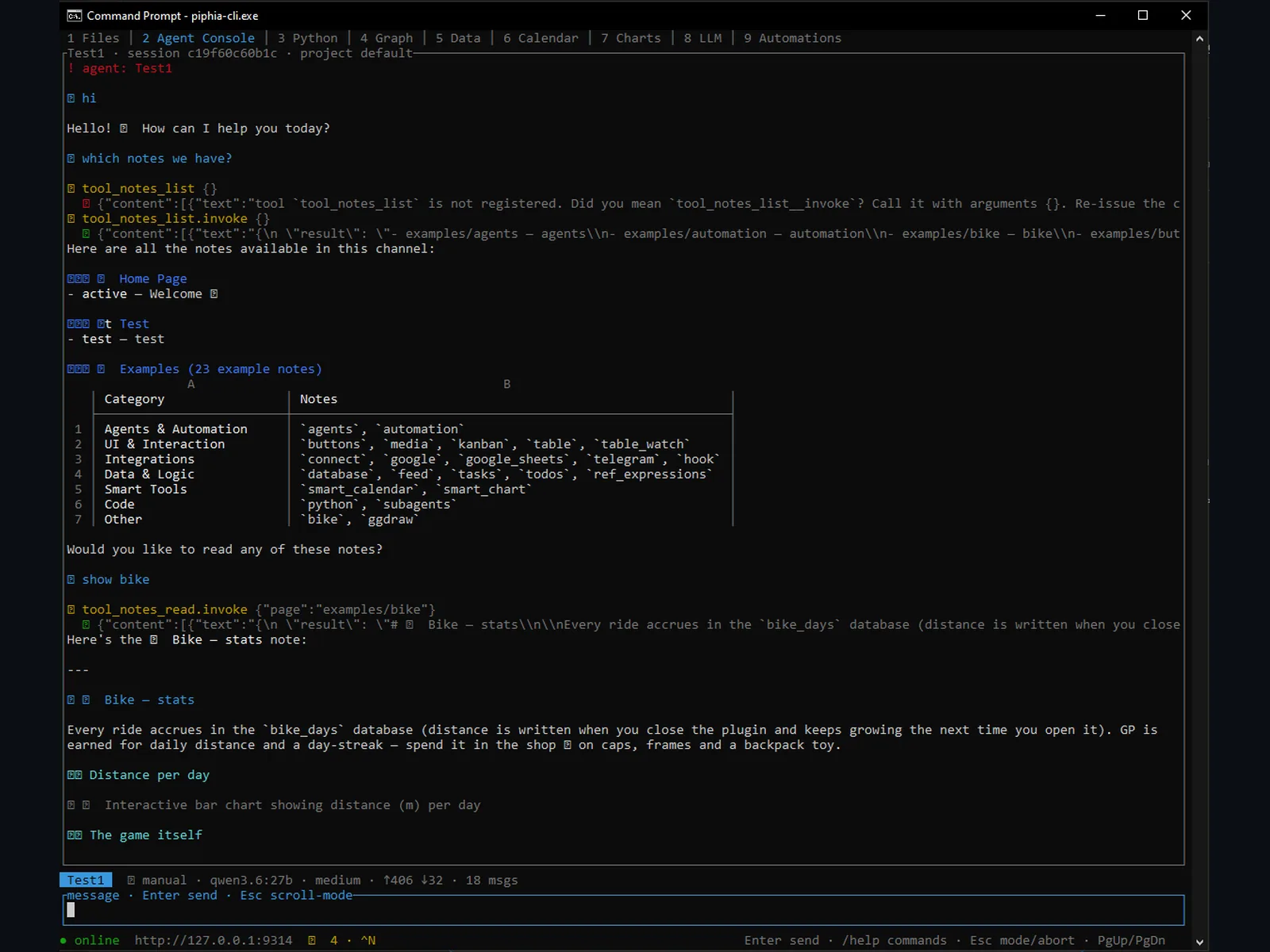This screenshot has height=952, width=1270.
Task: Open the 6 Calendar tab
Action: [x=541, y=38]
